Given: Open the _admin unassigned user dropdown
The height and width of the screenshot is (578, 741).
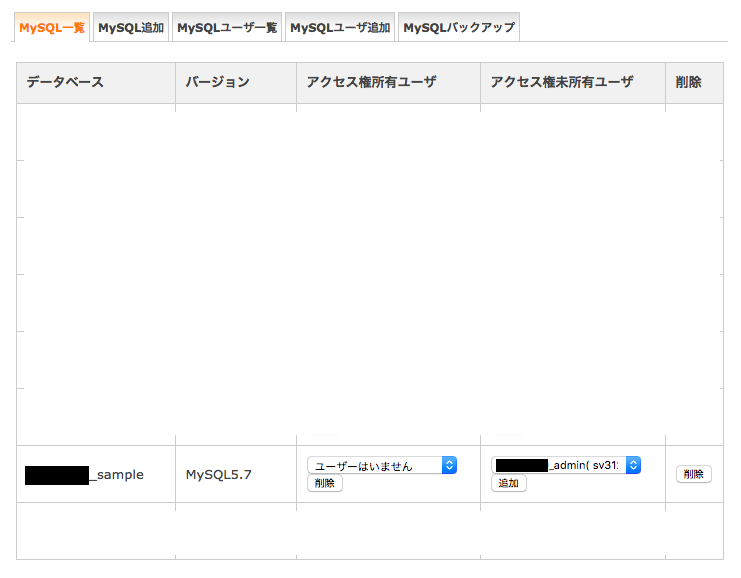Looking at the screenshot, I should pos(560,465).
